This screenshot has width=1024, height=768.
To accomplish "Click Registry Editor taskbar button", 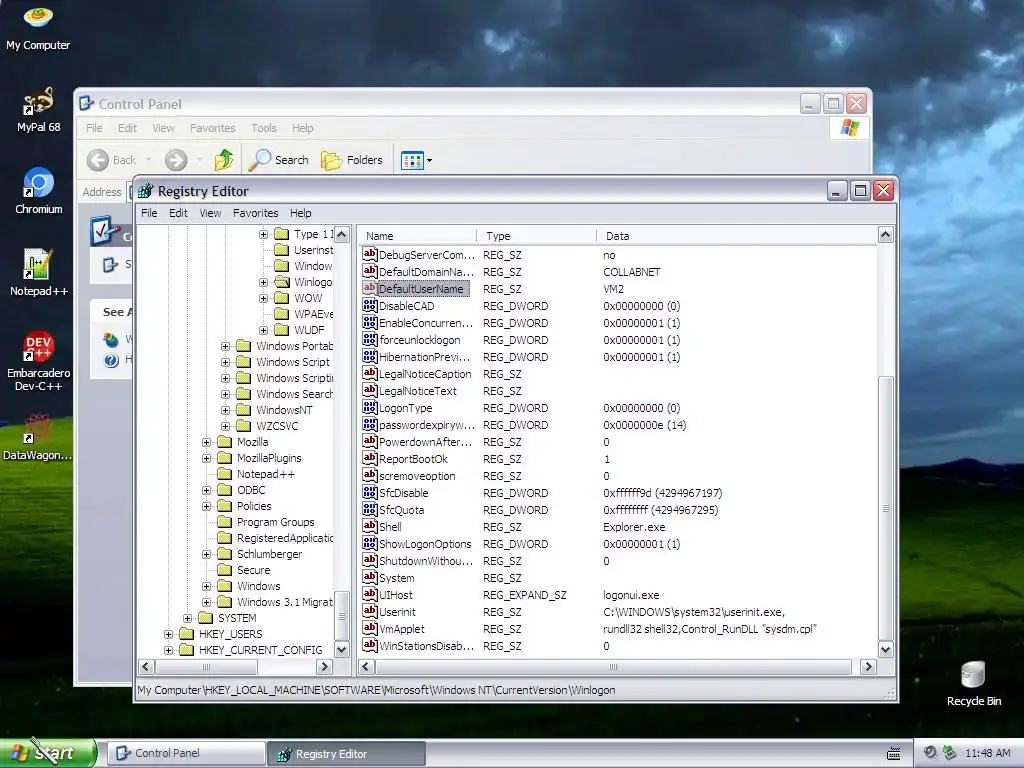I will (346, 754).
